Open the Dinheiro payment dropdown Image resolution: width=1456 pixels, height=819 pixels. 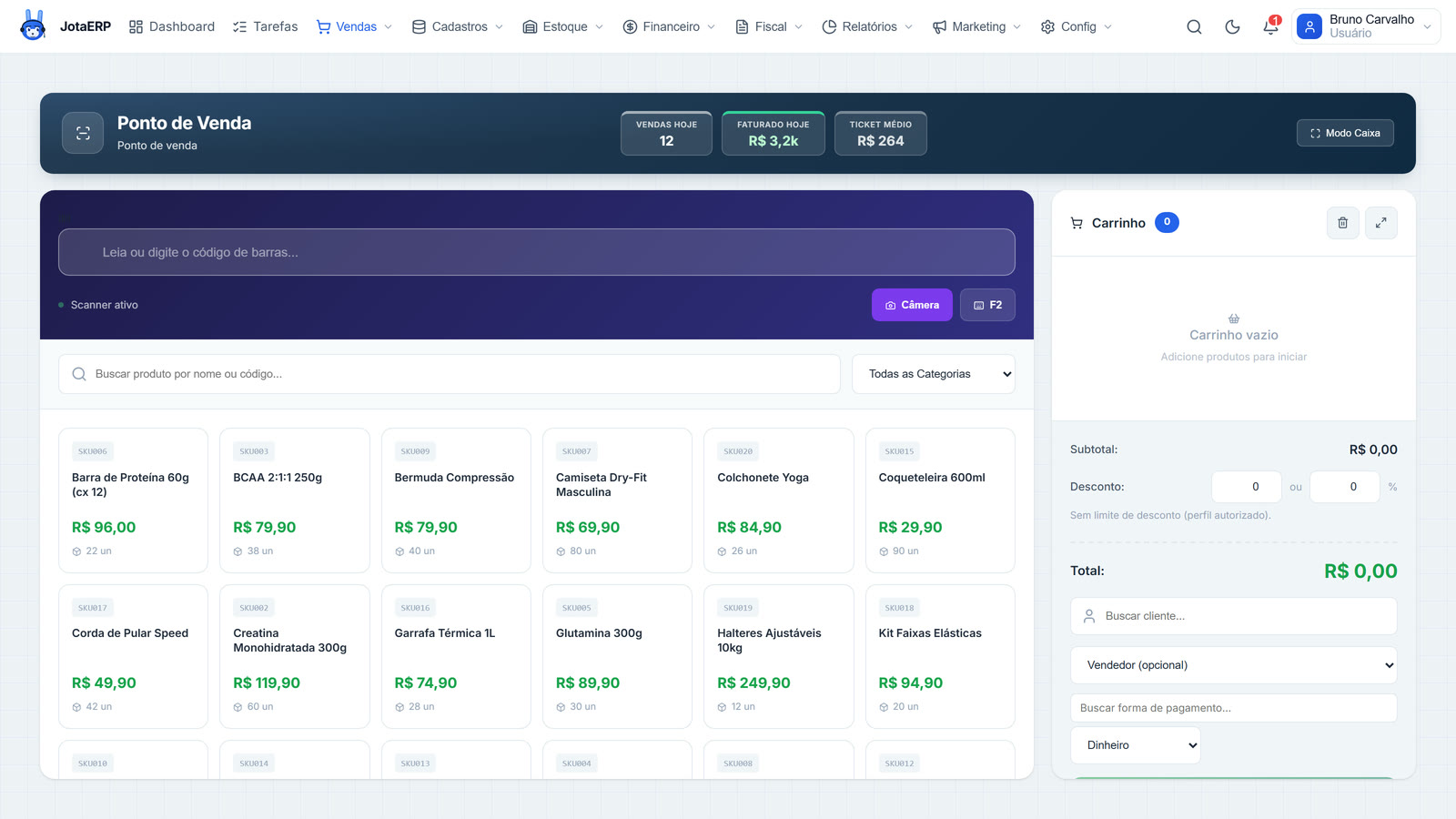(1136, 745)
